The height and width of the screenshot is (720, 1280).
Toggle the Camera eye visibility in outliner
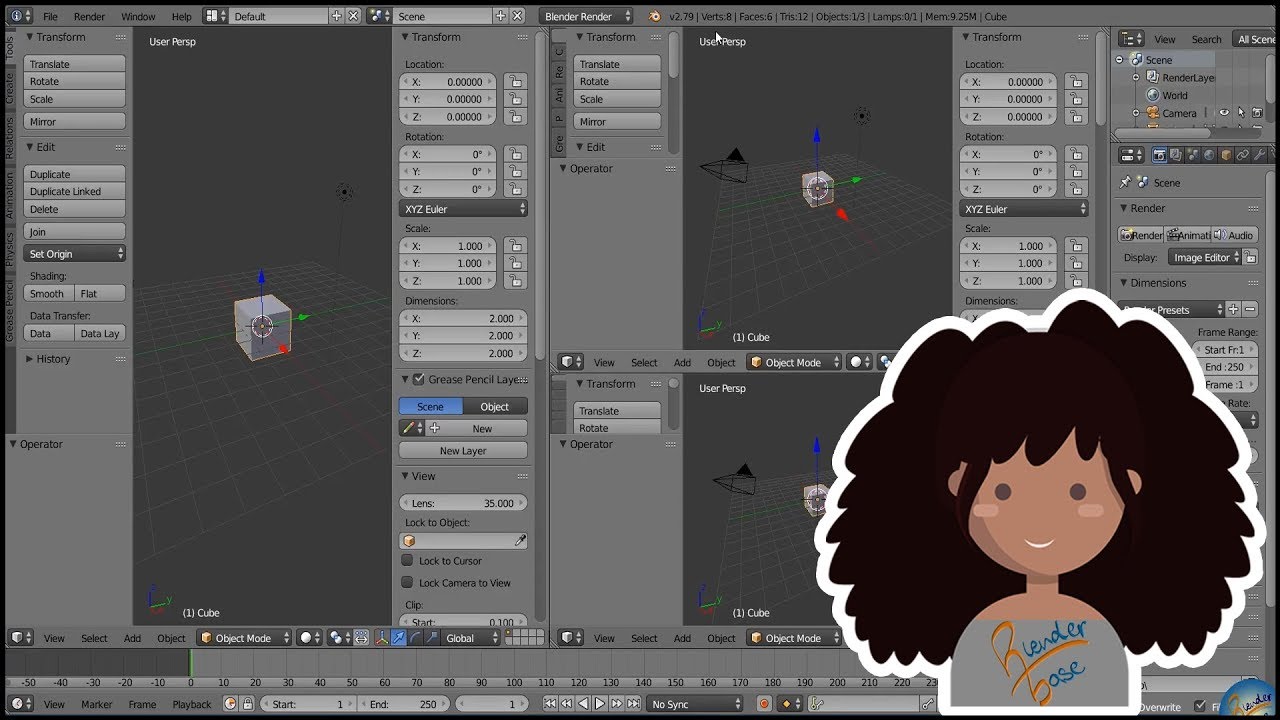(x=1224, y=113)
